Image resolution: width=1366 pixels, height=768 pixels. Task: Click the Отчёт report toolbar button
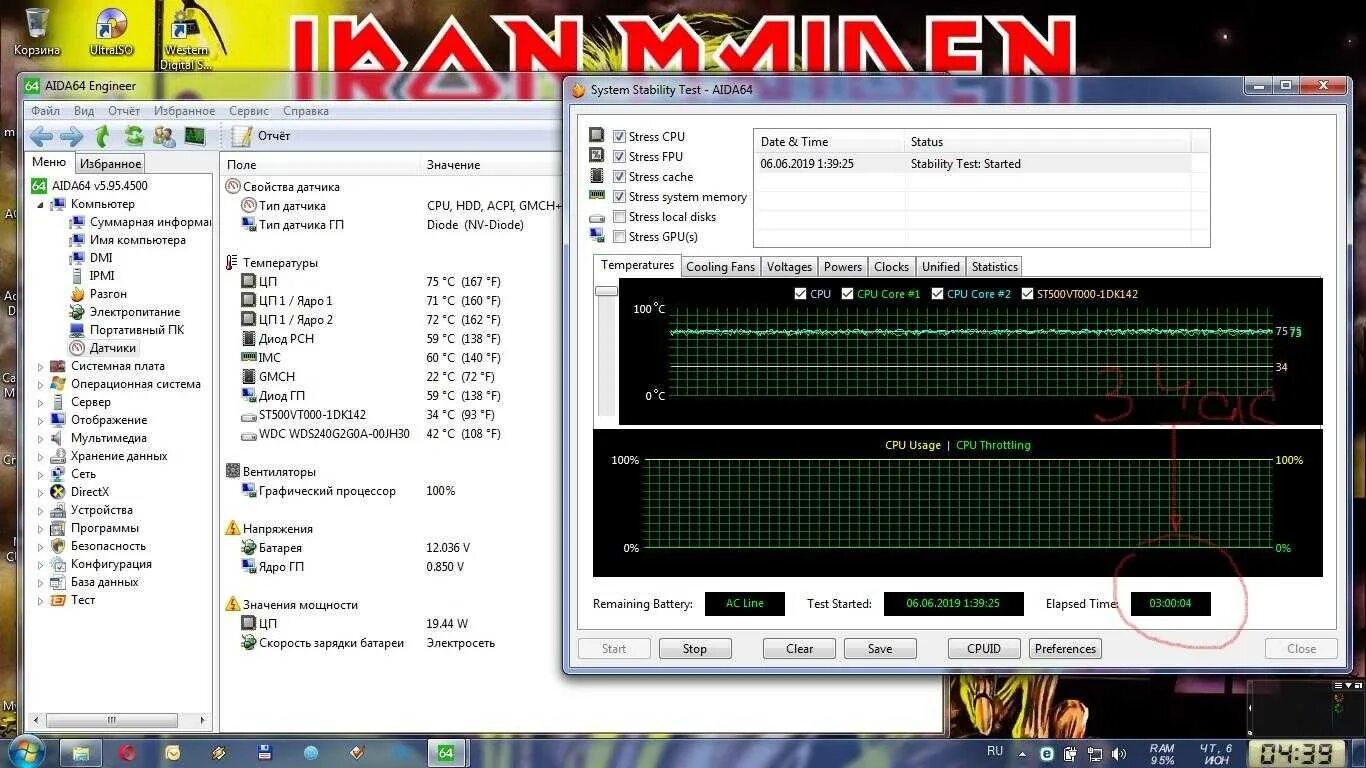pyautogui.click(x=261, y=136)
